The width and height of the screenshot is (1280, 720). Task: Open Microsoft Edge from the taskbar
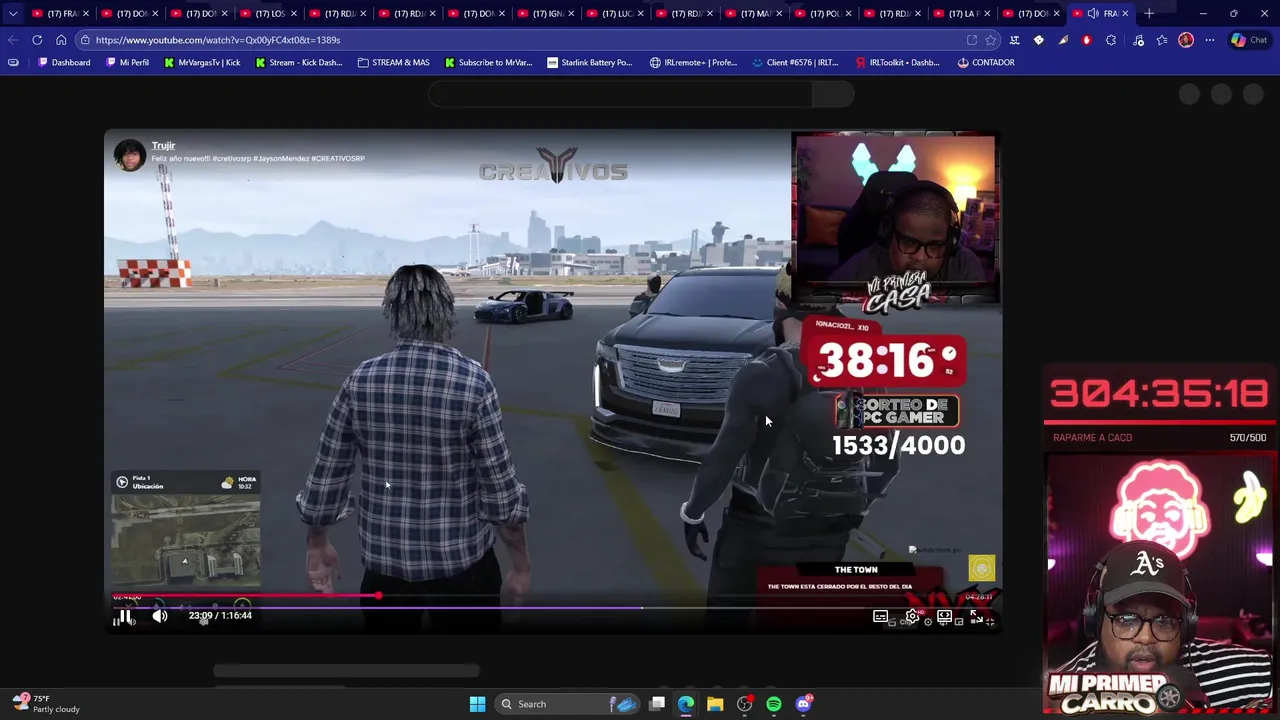point(686,704)
